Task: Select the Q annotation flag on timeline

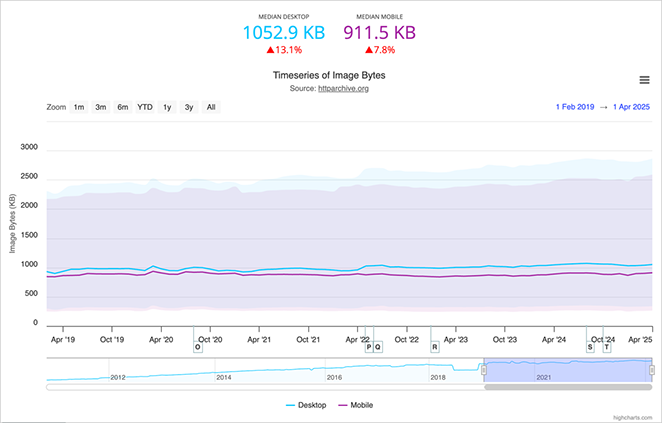Action: click(378, 347)
